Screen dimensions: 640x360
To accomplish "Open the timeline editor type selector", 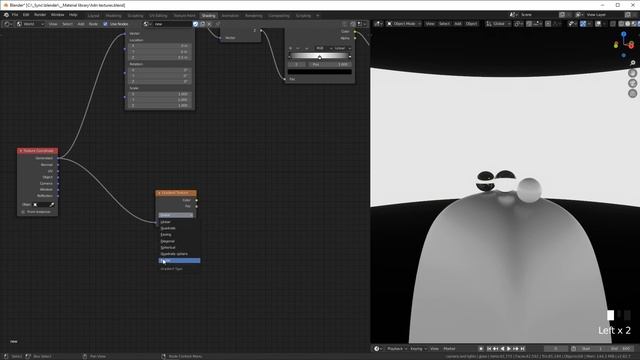I will click(x=378, y=349).
